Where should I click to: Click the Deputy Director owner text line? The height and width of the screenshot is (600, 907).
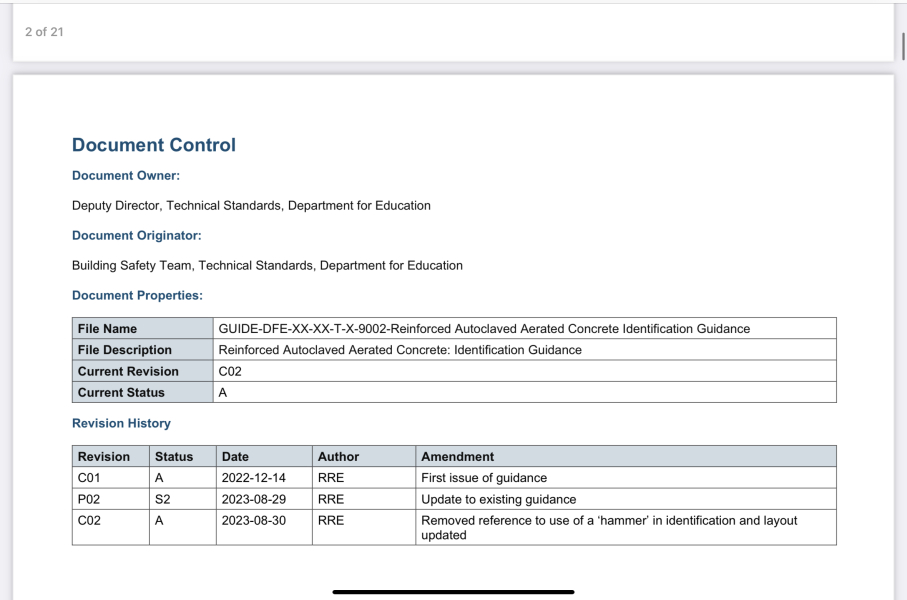(x=251, y=206)
